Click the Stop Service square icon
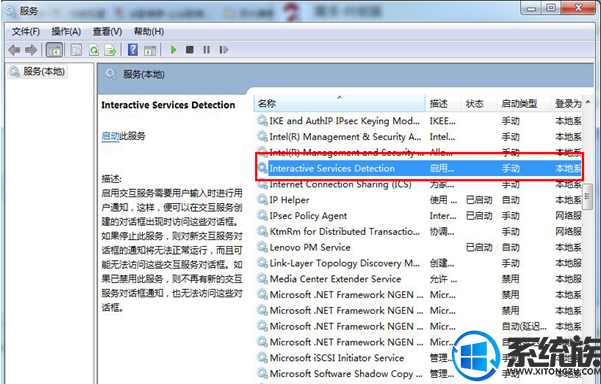Viewport: 601px width, 384px height. coord(189,50)
